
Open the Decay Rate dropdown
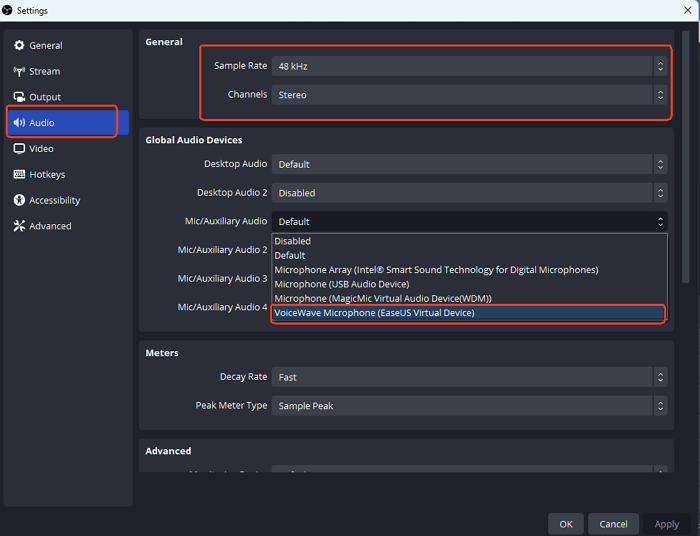pyautogui.click(x=469, y=377)
